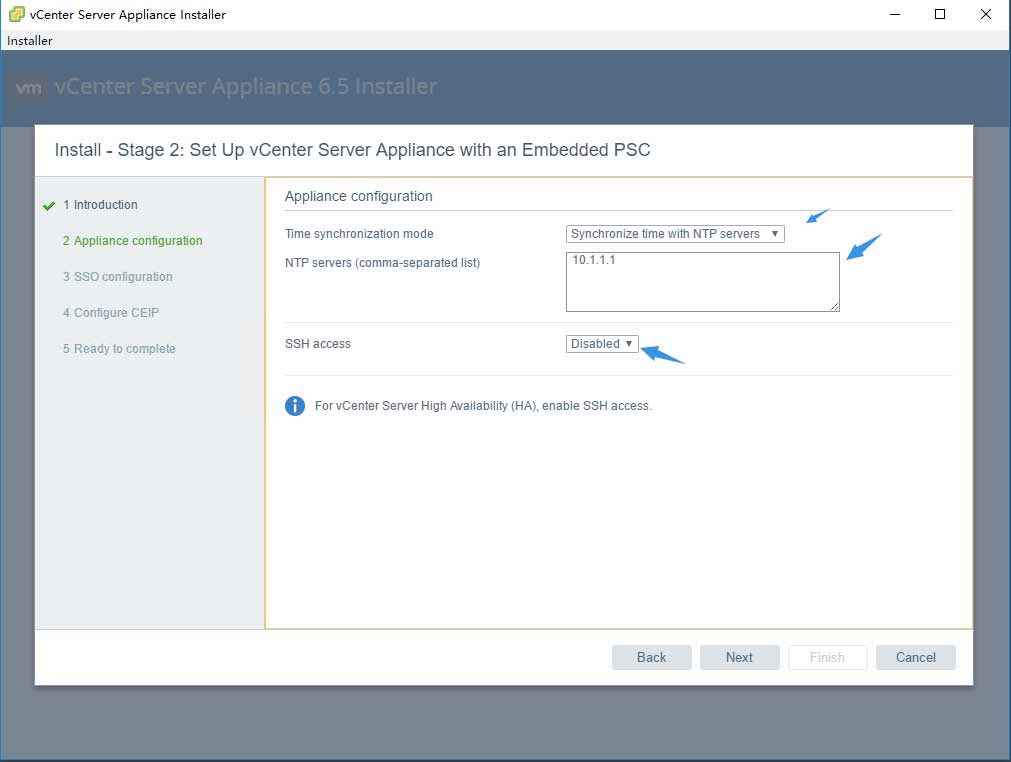Click the vm logo in header
This screenshot has width=1011, height=762.
(29, 88)
